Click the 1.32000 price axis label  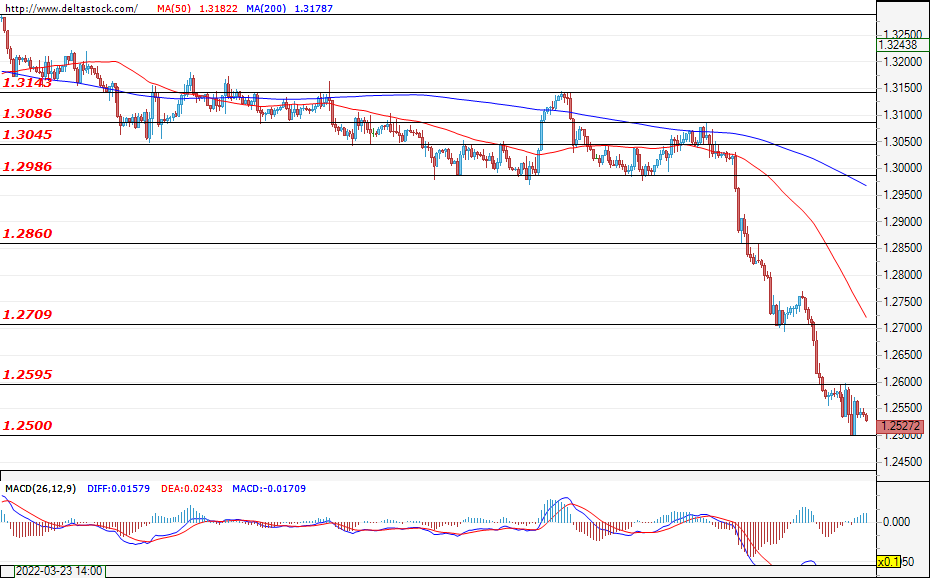pos(903,62)
